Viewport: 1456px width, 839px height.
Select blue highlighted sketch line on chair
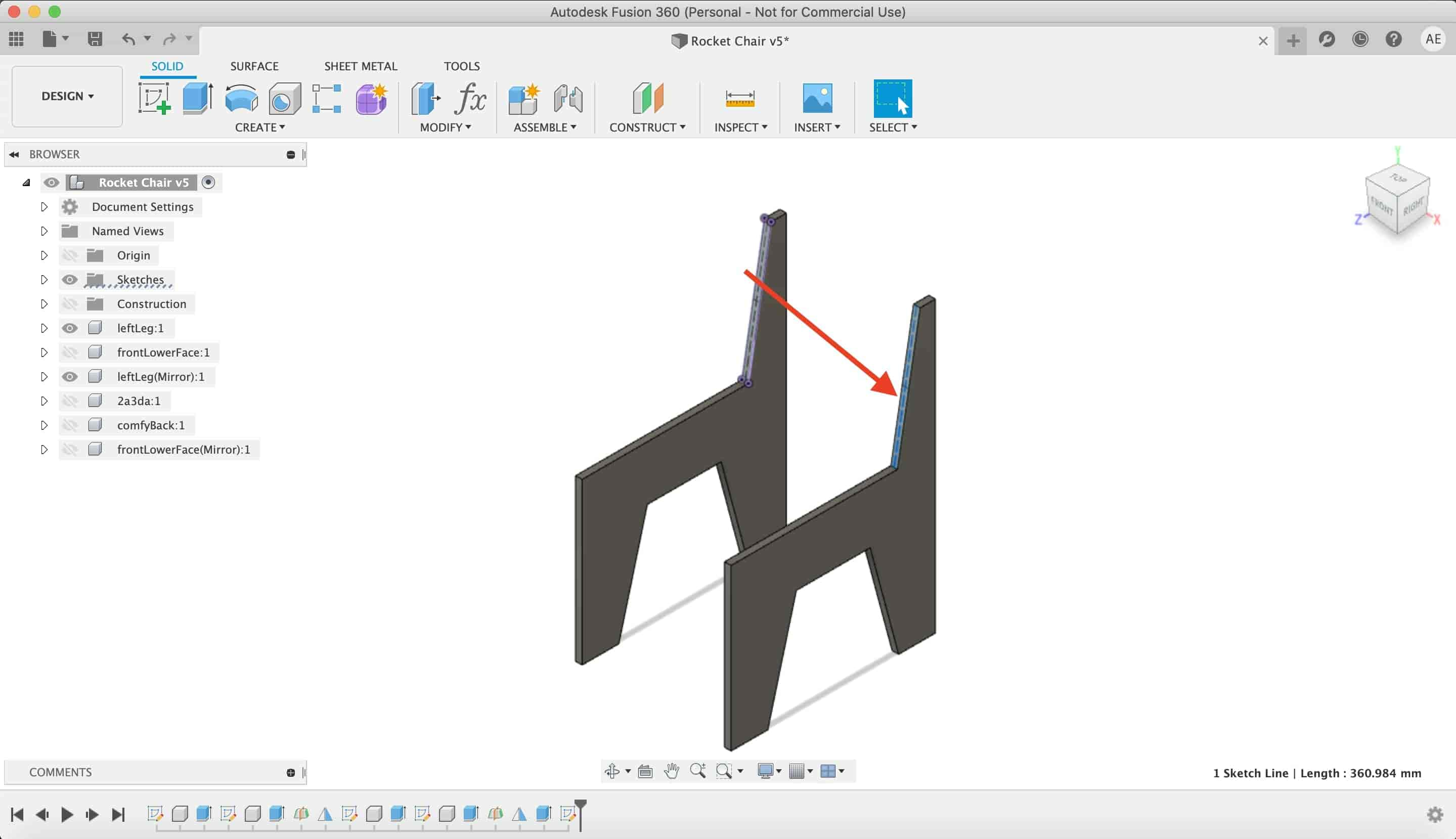pyautogui.click(x=905, y=386)
